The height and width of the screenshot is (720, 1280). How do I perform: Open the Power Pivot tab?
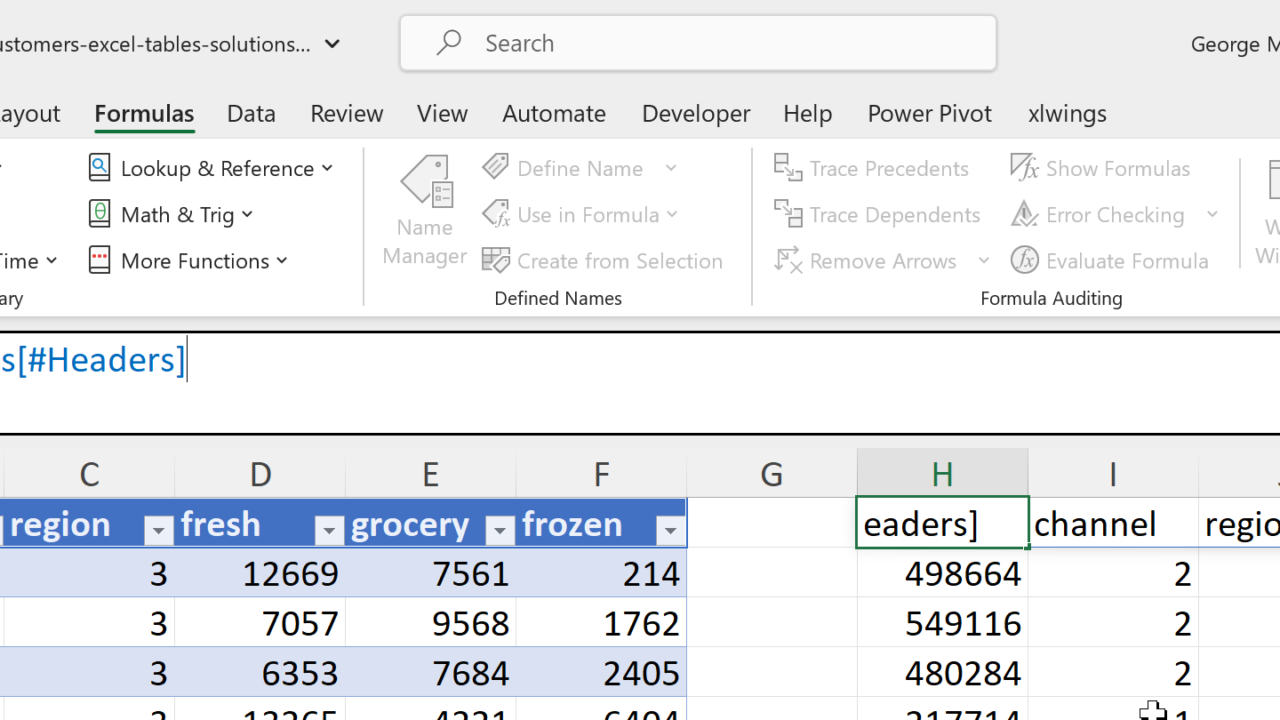tap(929, 114)
